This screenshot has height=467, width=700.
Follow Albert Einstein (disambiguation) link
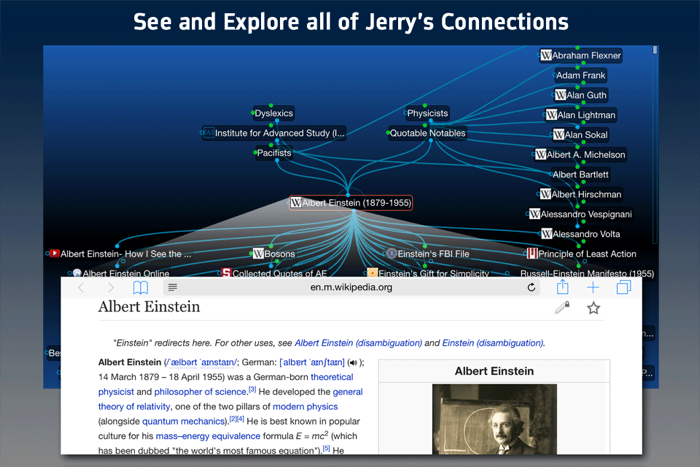358,343
